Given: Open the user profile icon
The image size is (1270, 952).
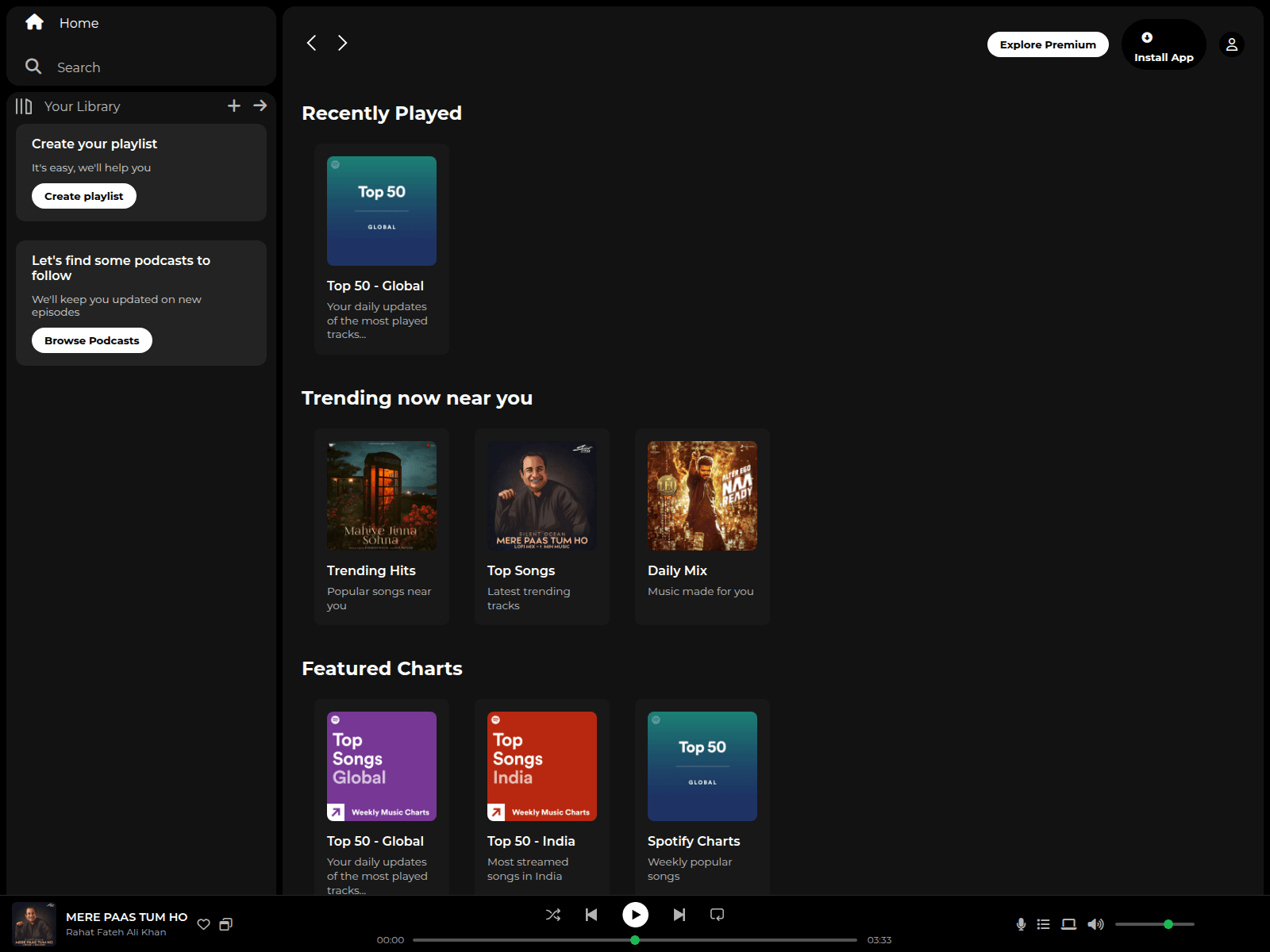Looking at the screenshot, I should coord(1232,44).
